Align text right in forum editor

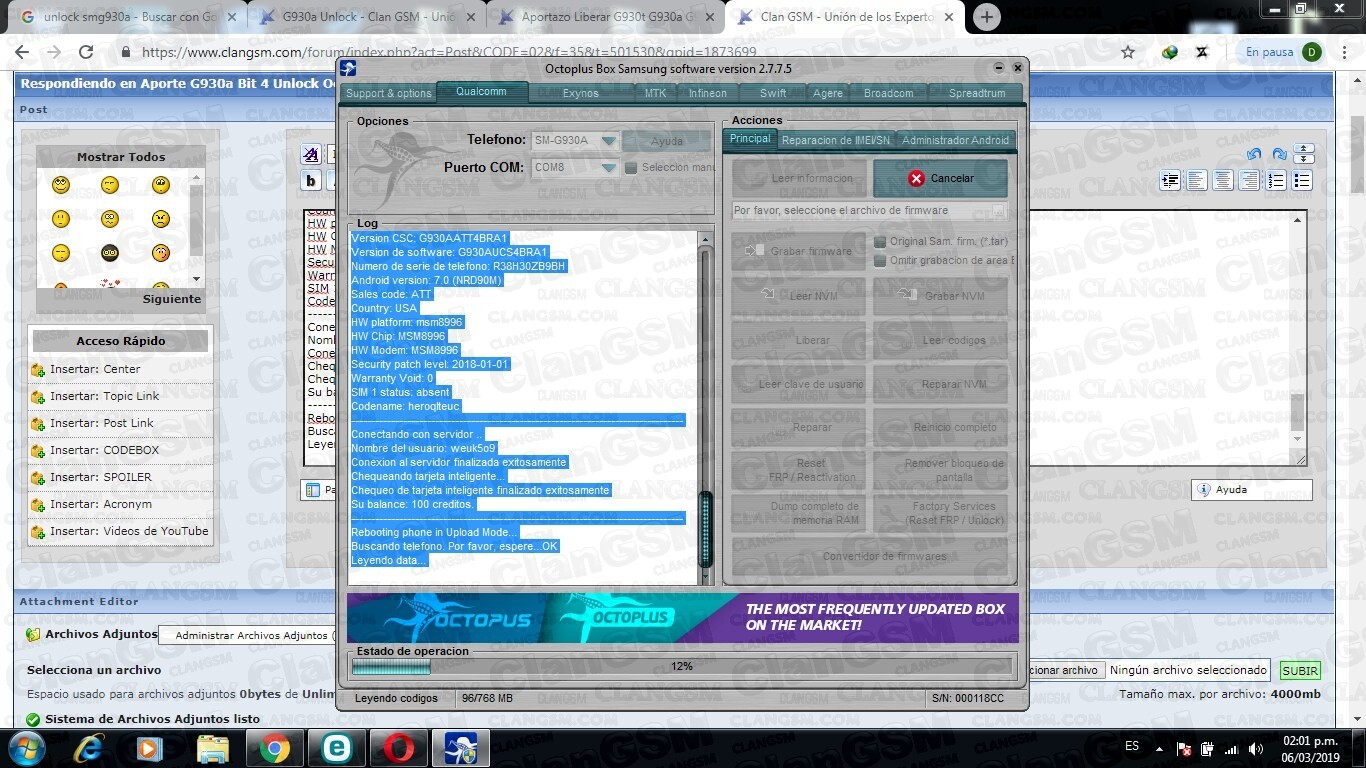[x=1249, y=181]
